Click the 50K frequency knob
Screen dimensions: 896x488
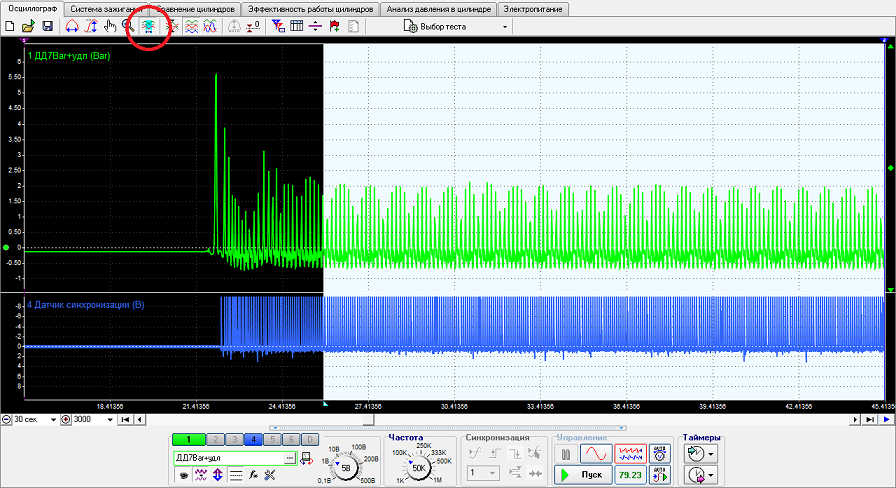[418, 468]
